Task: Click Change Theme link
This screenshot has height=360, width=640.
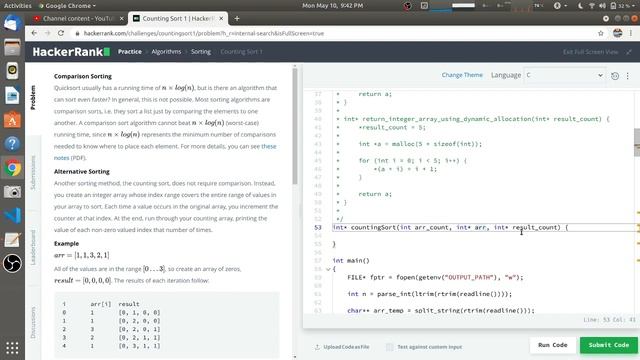Action: coord(462,75)
